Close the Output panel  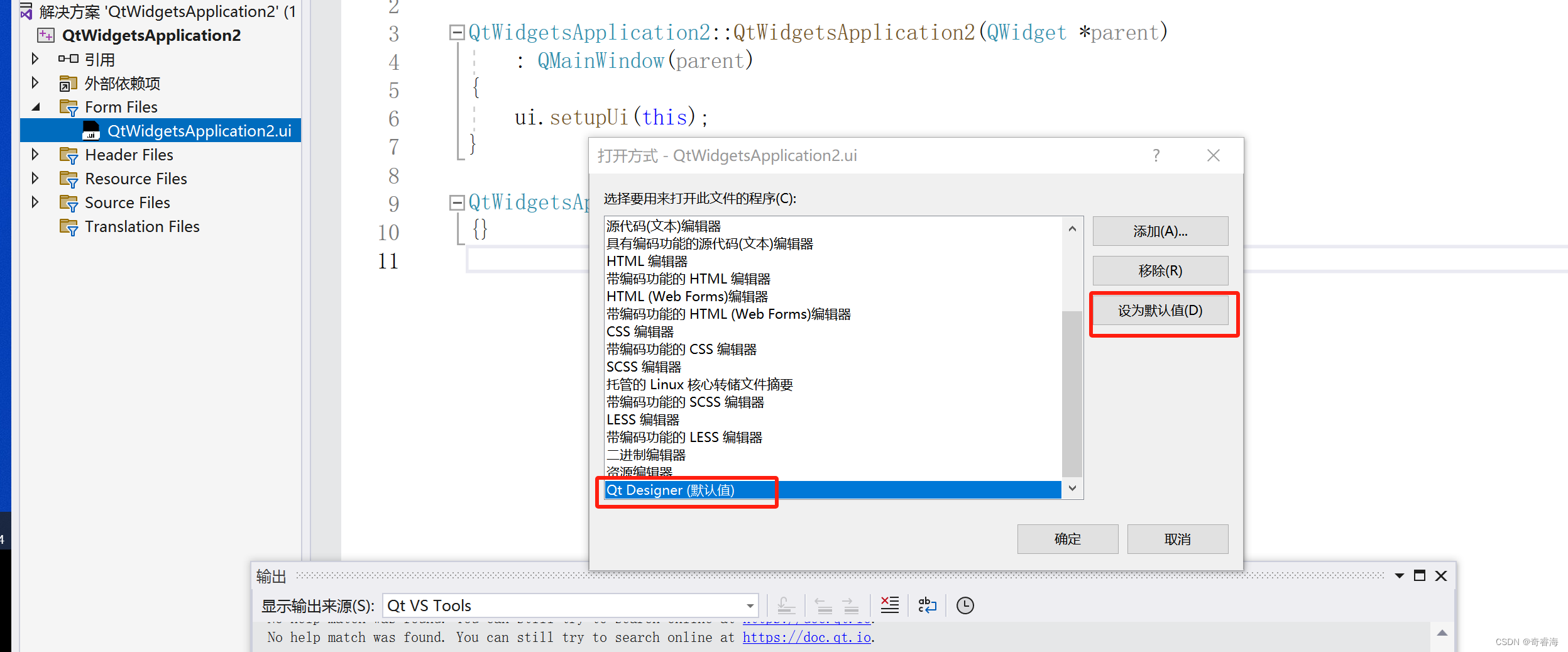pyautogui.click(x=1441, y=575)
